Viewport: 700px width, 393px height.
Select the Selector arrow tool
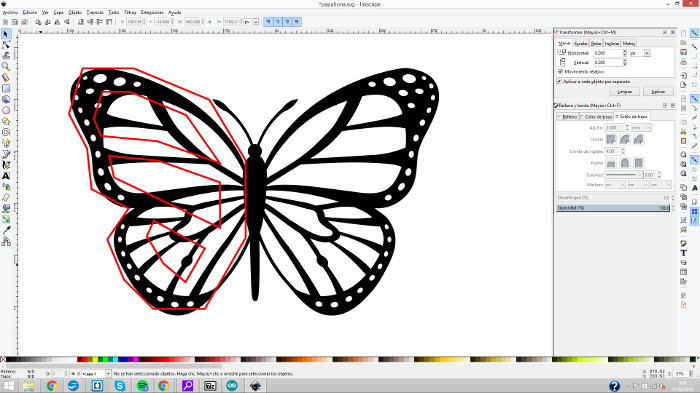tap(6, 34)
